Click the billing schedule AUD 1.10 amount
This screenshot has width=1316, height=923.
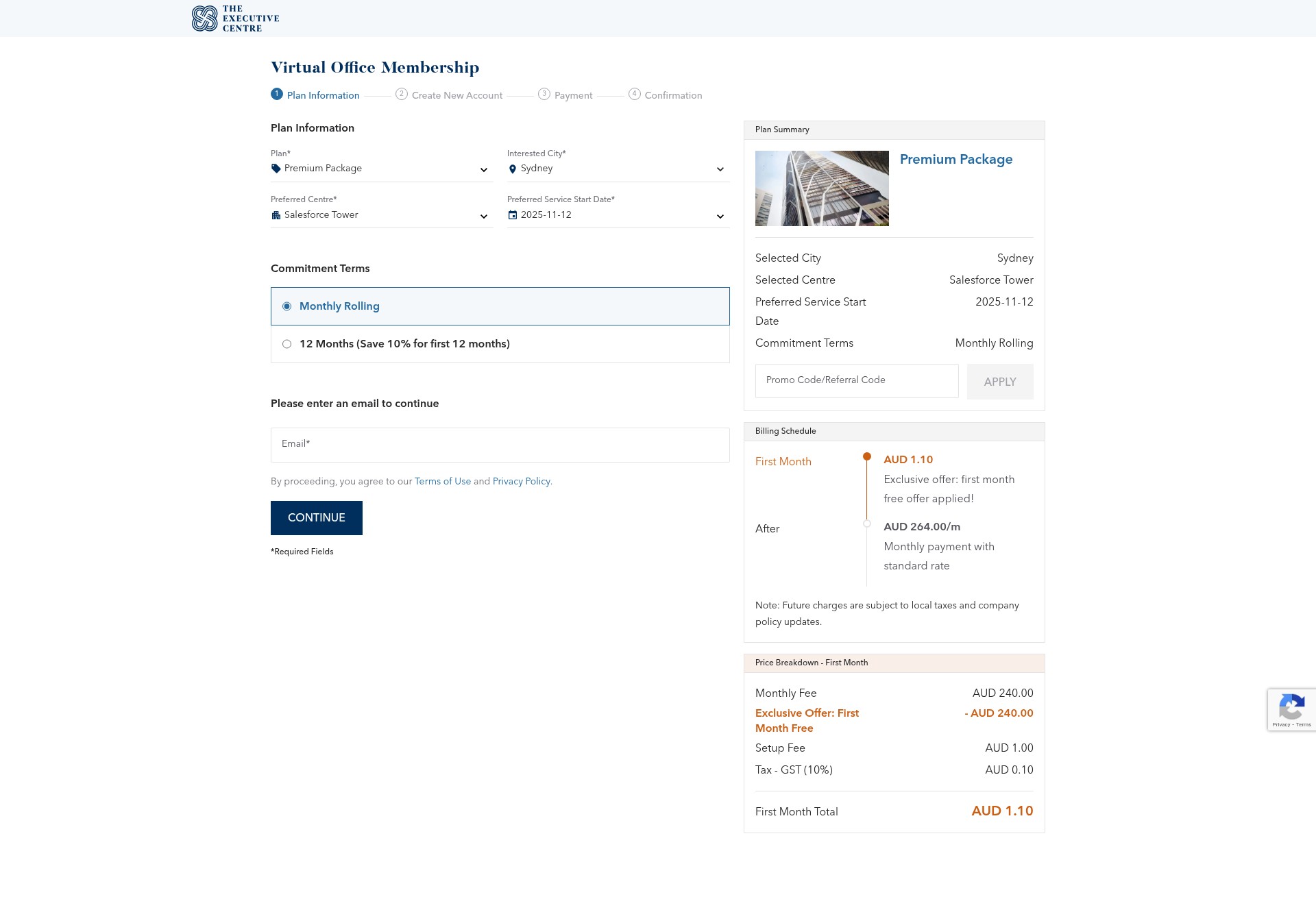coord(908,460)
